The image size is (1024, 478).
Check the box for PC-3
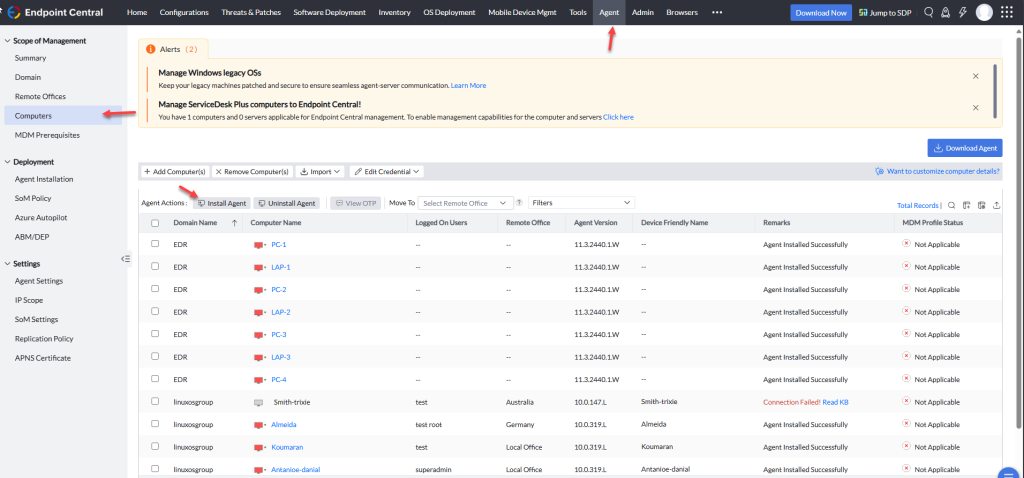click(155, 334)
